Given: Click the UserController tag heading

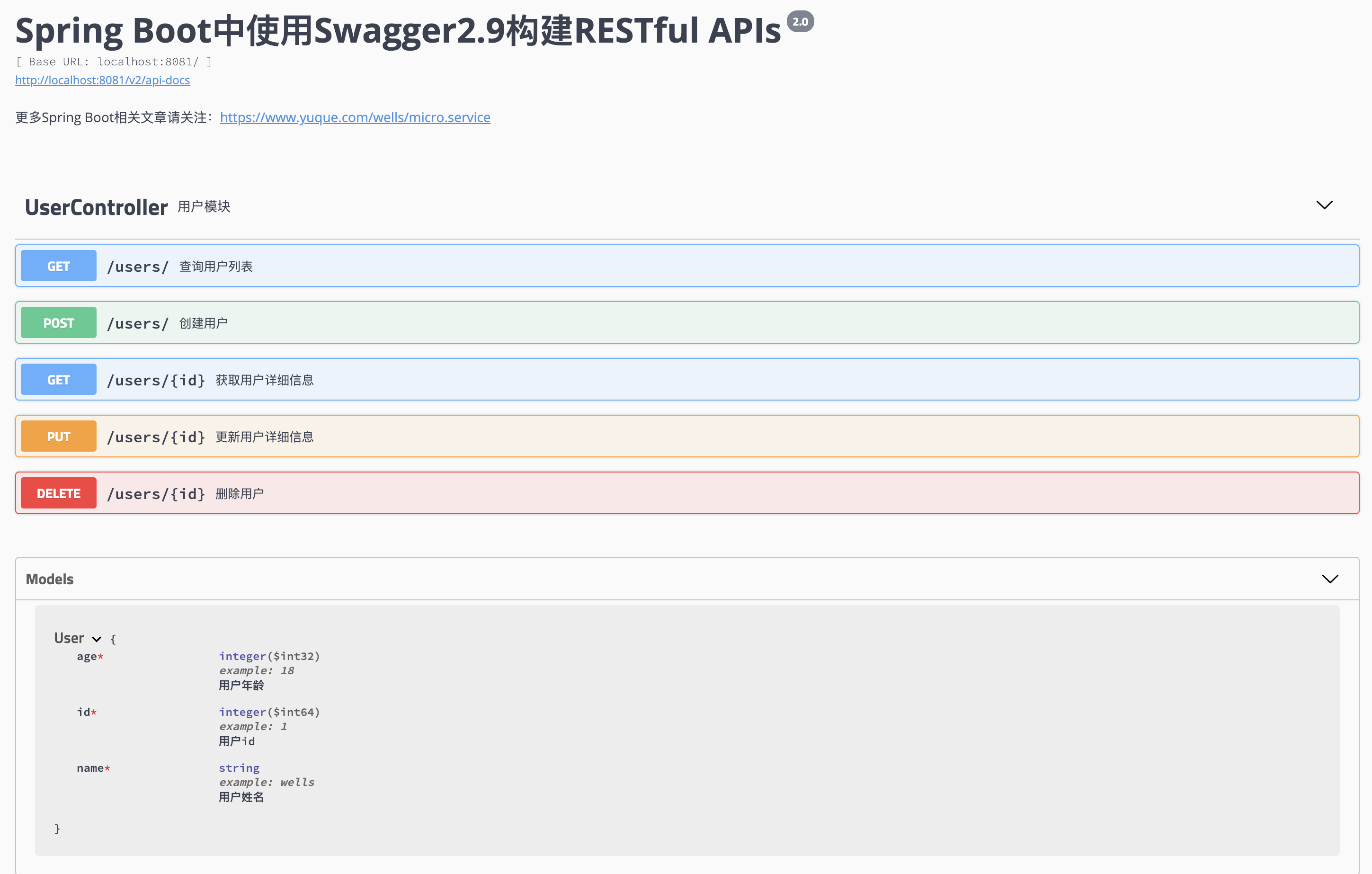Looking at the screenshot, I should (x=96, y=207).
